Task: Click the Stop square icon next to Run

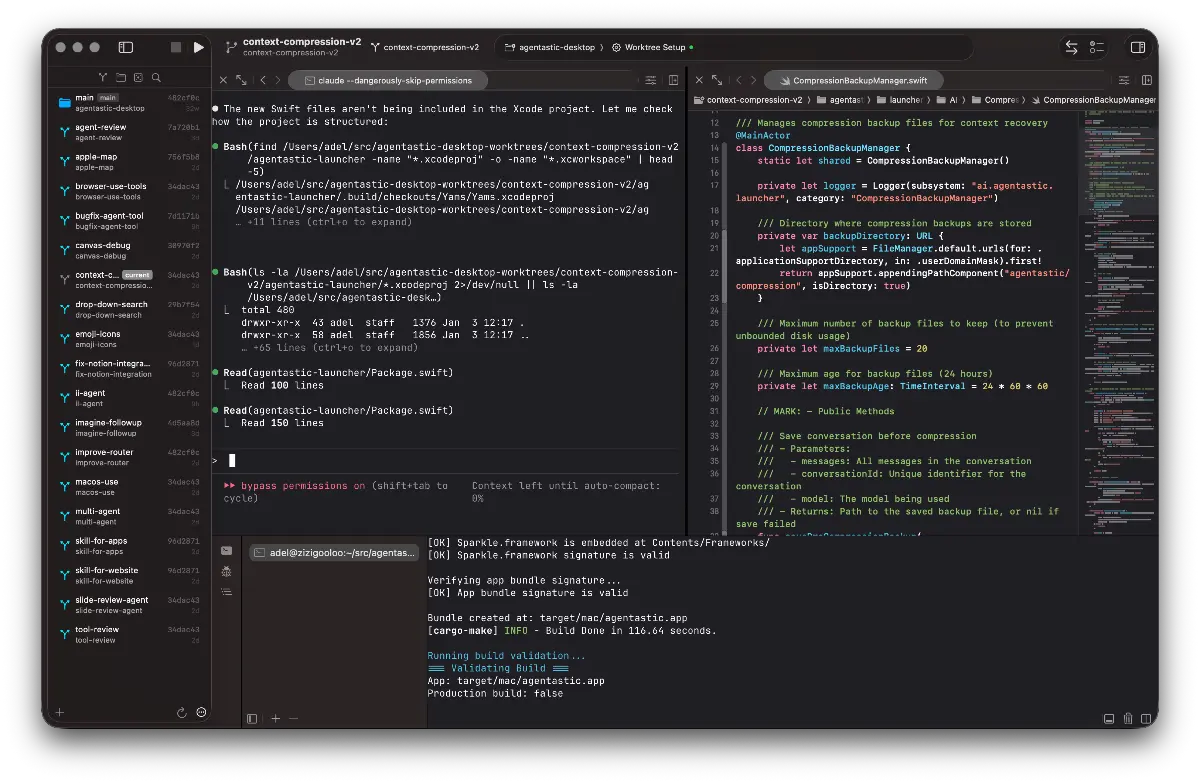Action: pyautogui.click(x=176, y=47)
